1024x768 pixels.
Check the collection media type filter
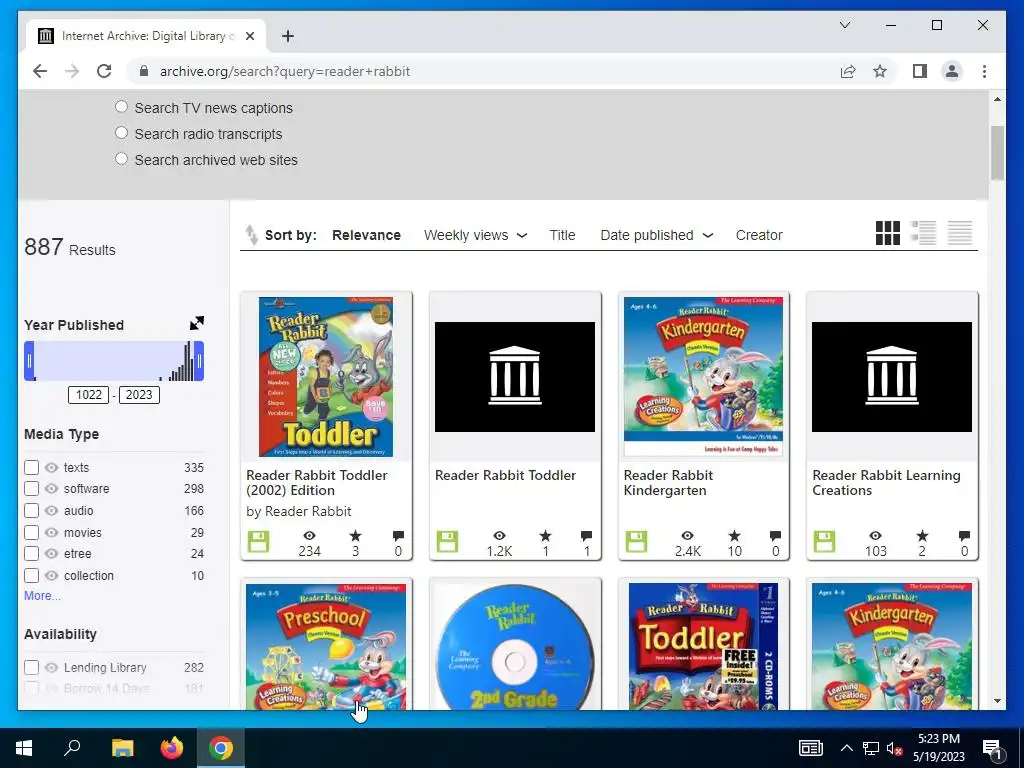tap(31, 575)
